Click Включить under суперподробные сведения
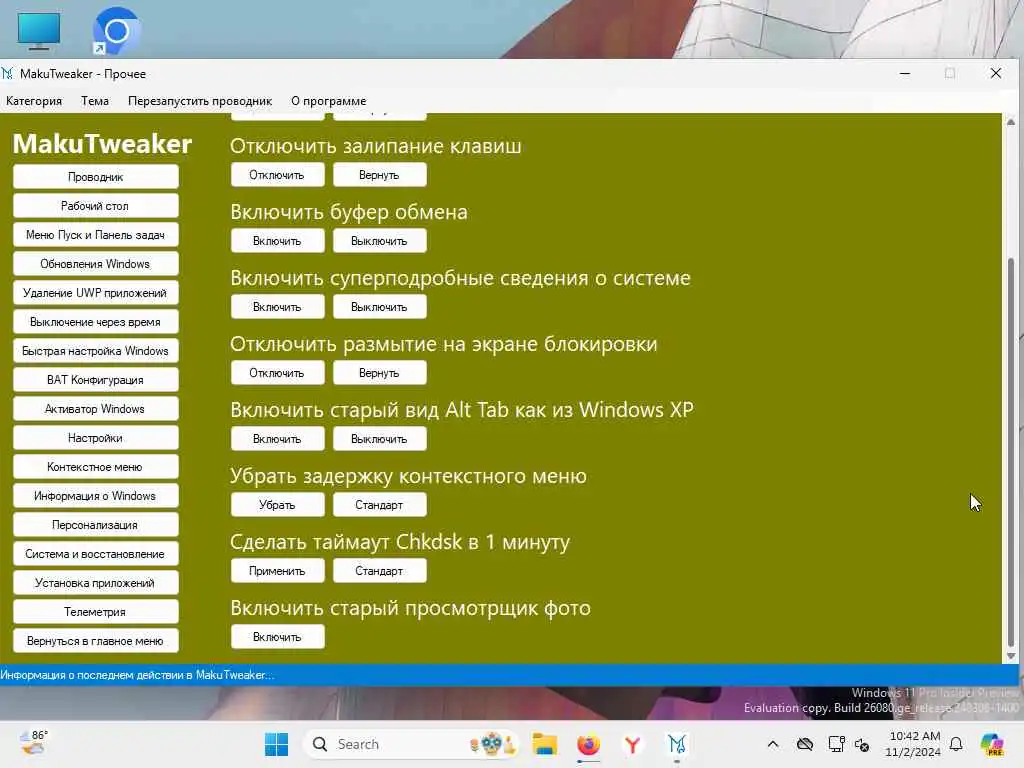 278,307
